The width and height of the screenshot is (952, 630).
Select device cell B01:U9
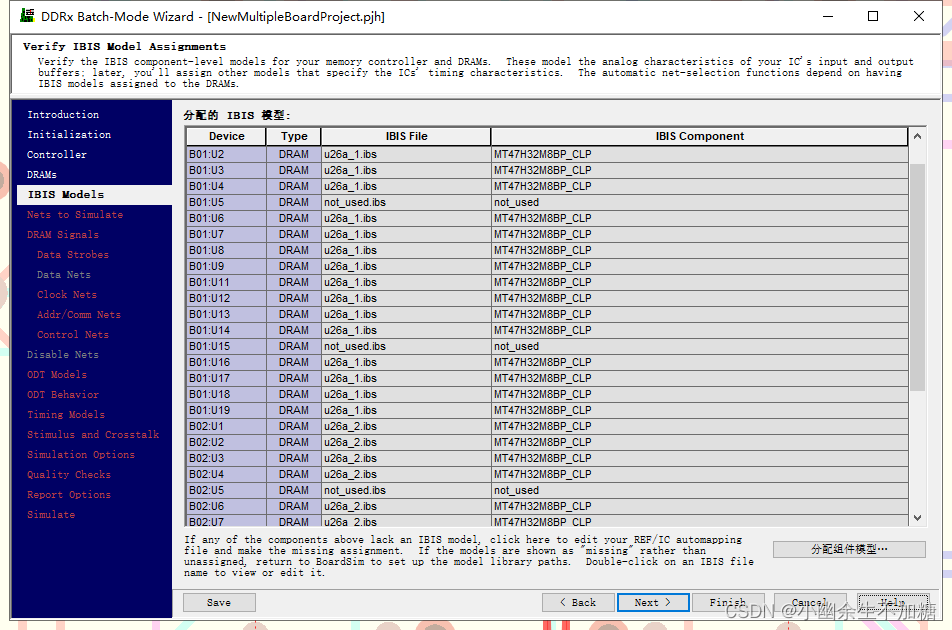coord(226,266)
